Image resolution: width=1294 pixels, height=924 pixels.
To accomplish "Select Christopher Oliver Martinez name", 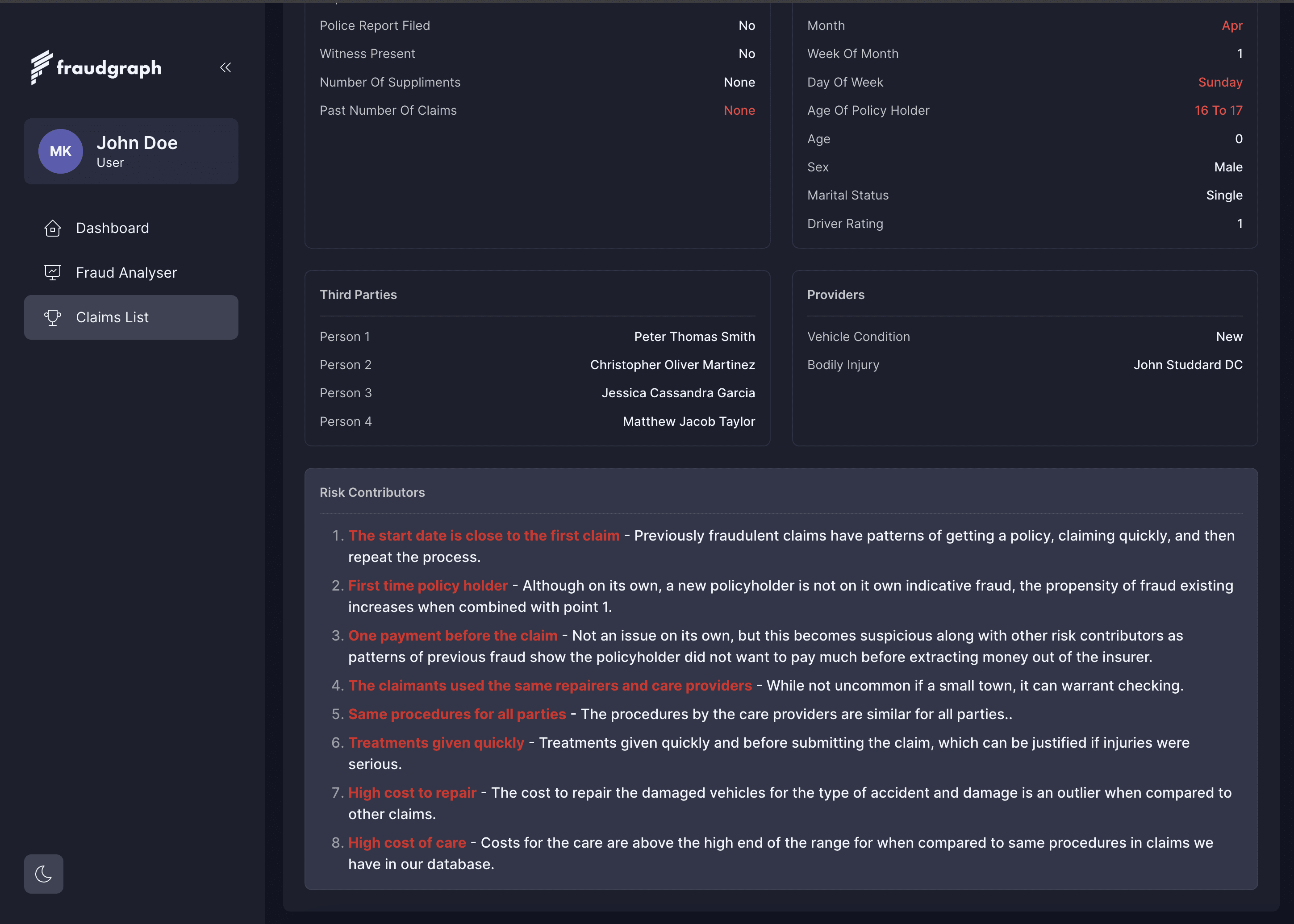I will point(672,365).
